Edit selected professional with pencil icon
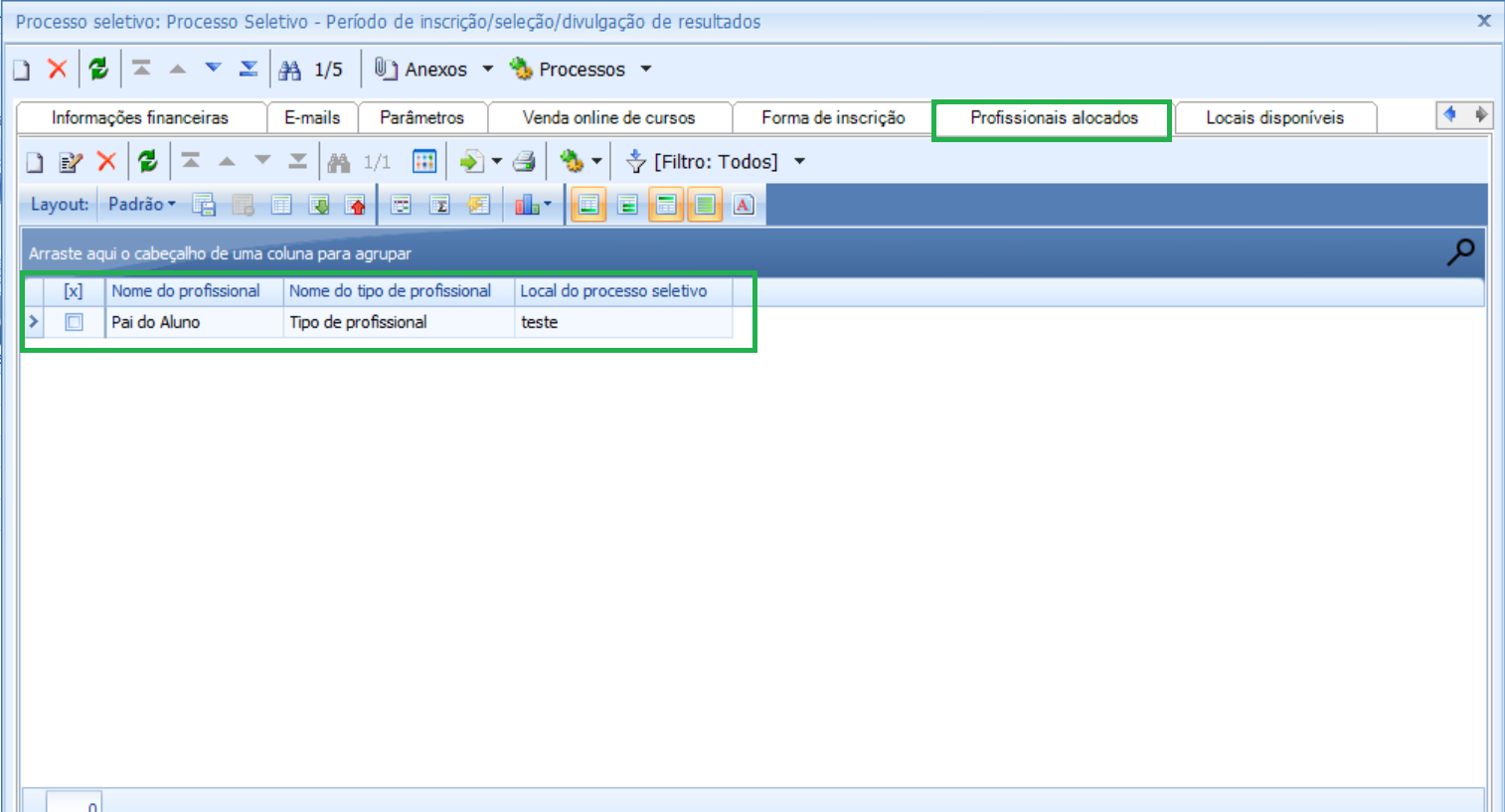 (71, 162)
